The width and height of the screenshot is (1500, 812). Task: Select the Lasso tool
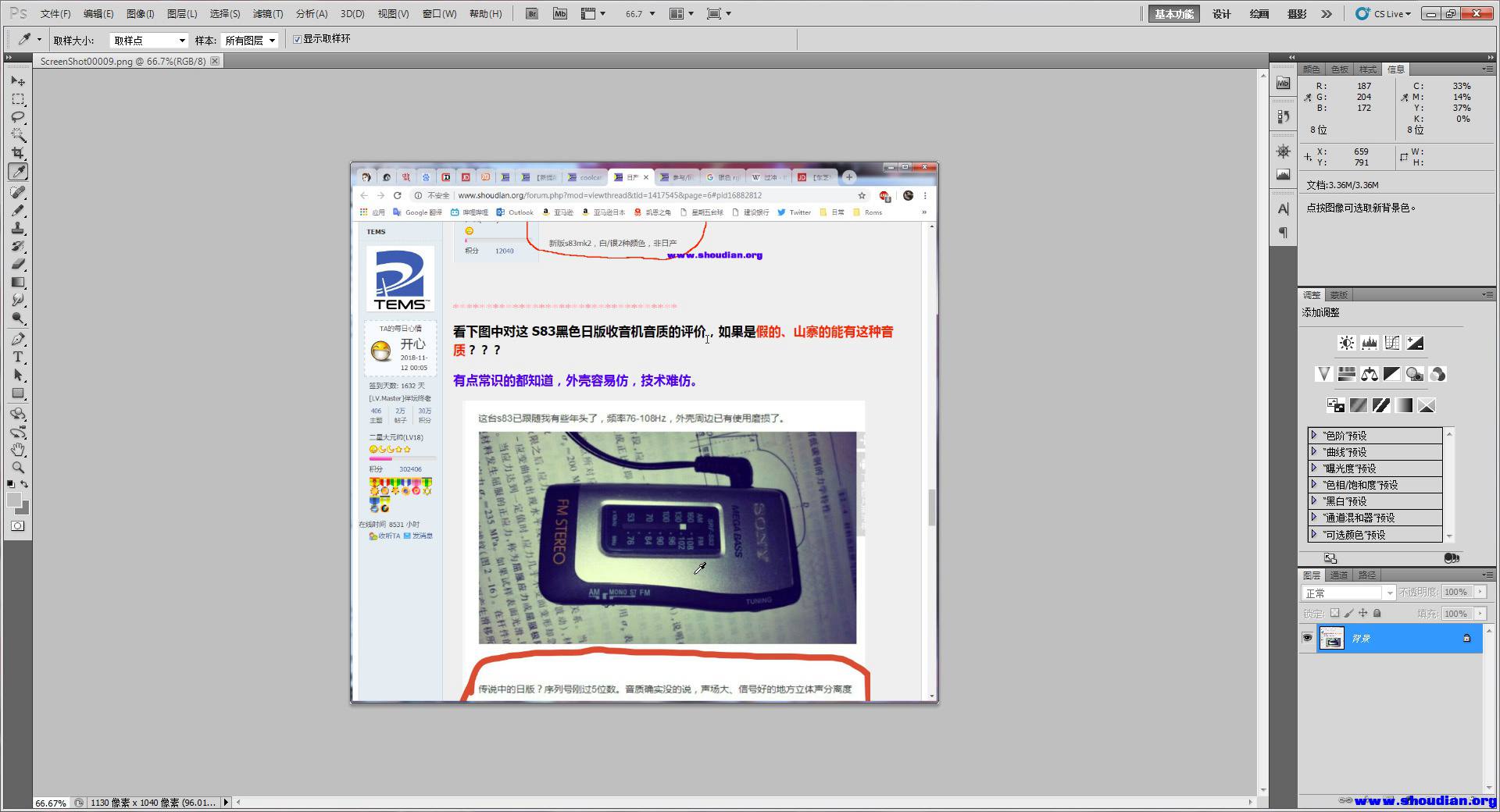point(18,117)
